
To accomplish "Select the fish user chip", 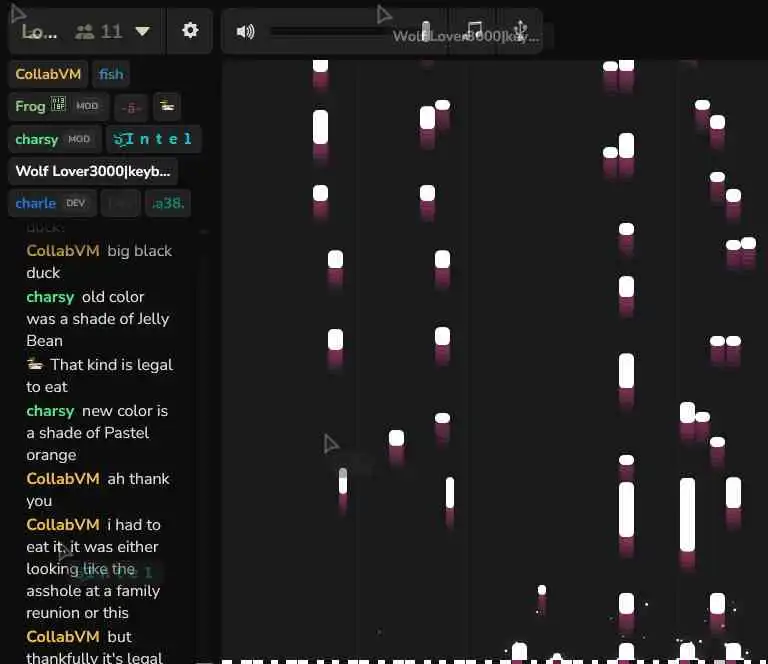I will 111,74.
